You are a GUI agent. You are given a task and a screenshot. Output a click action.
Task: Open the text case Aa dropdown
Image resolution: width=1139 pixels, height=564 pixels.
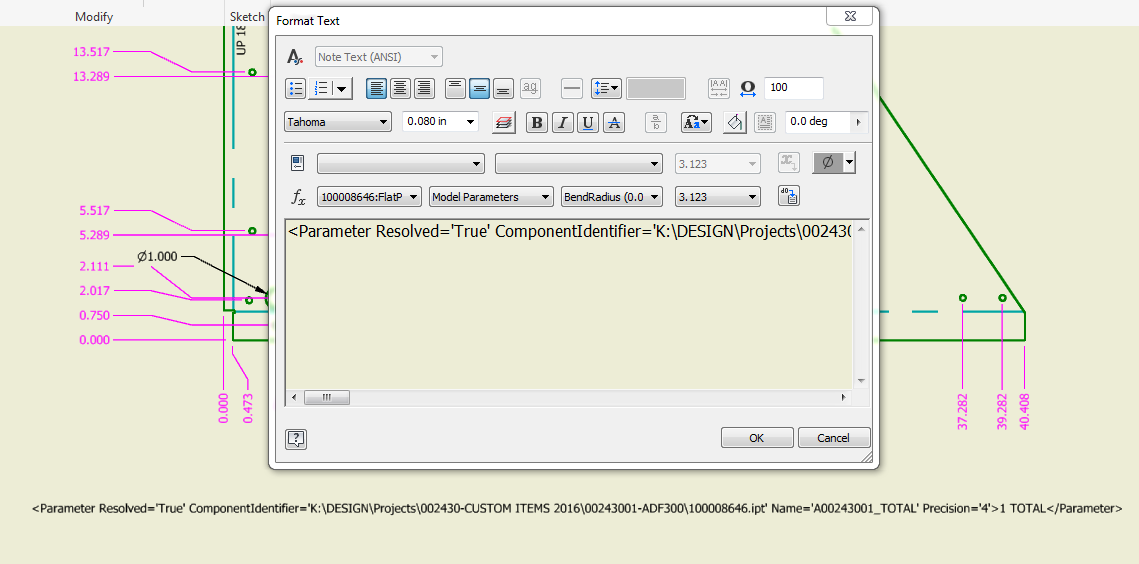696,123
